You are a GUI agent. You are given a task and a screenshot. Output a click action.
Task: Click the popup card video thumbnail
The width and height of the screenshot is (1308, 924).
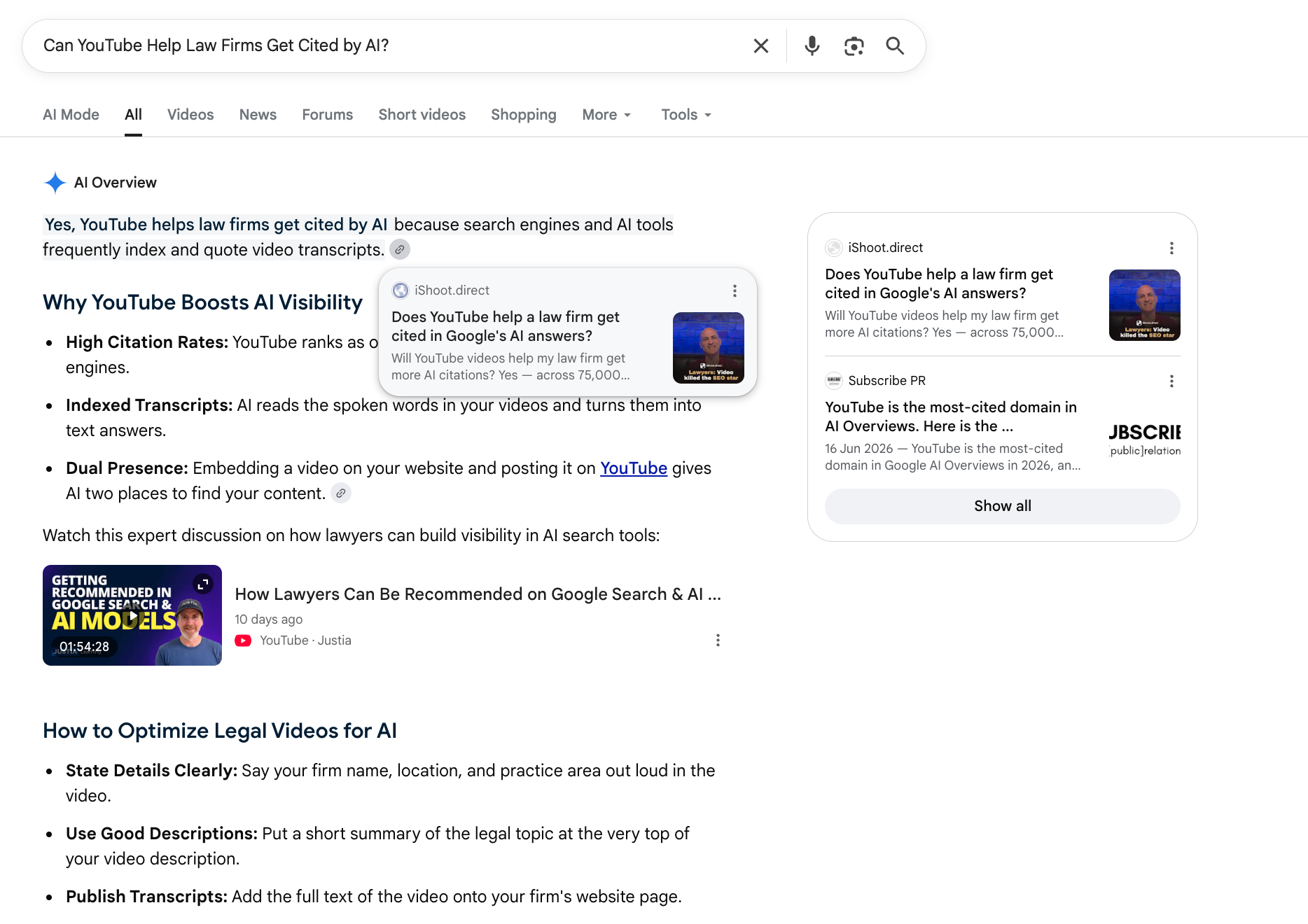pos(708,348)
